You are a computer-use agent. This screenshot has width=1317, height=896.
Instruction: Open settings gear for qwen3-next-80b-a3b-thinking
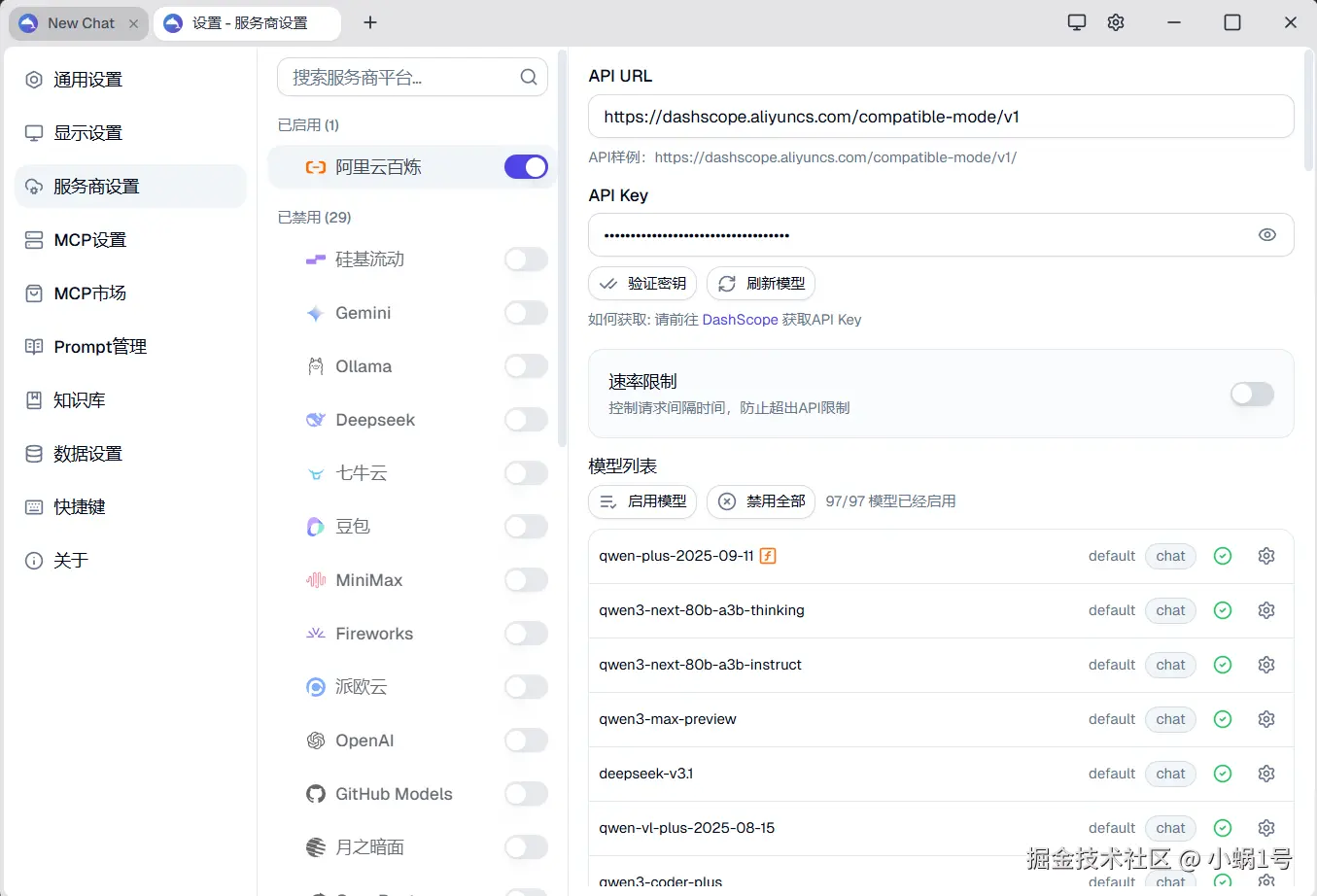point(1266,610)
